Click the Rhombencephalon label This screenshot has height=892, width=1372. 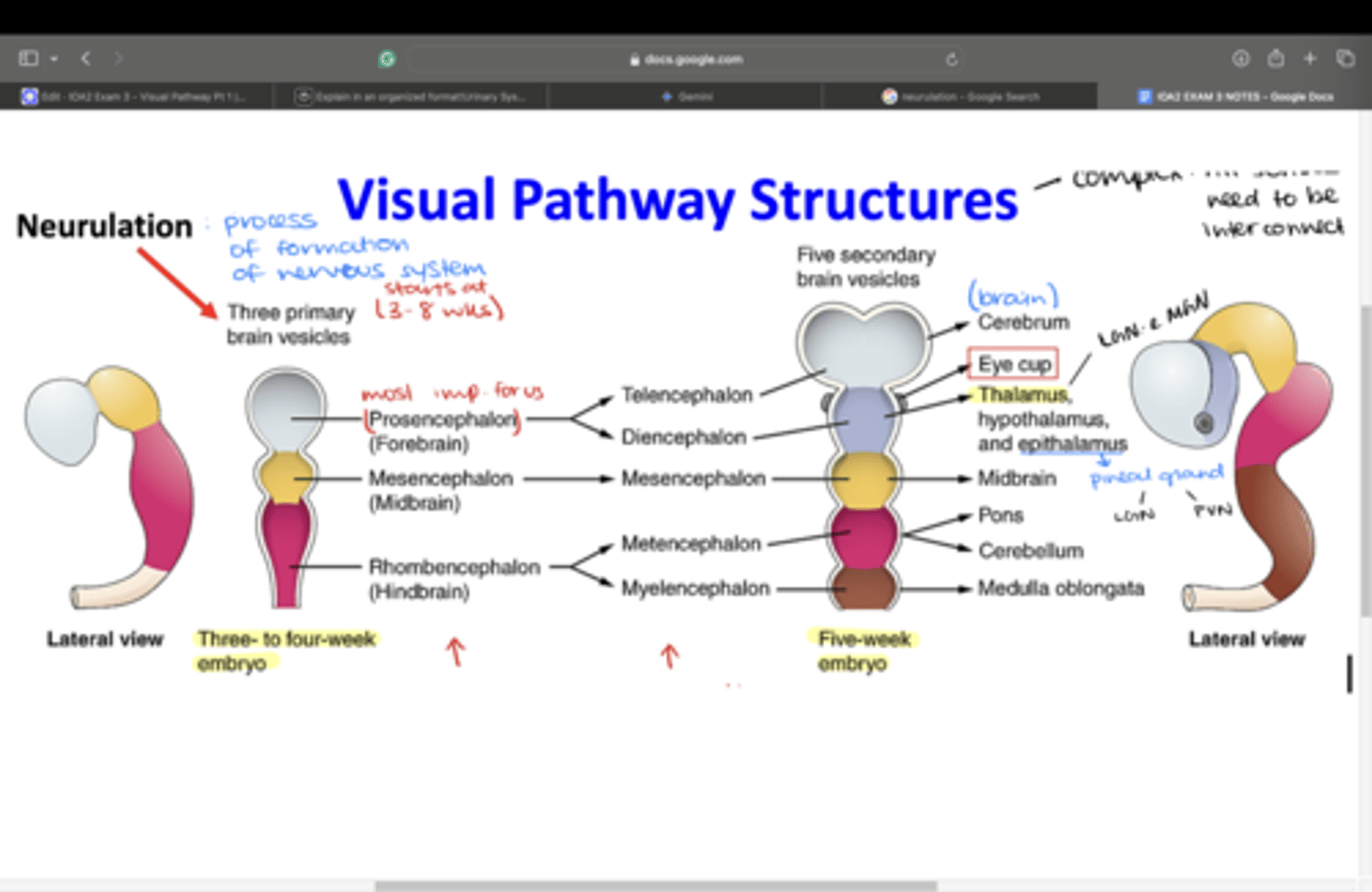point(454,567)
